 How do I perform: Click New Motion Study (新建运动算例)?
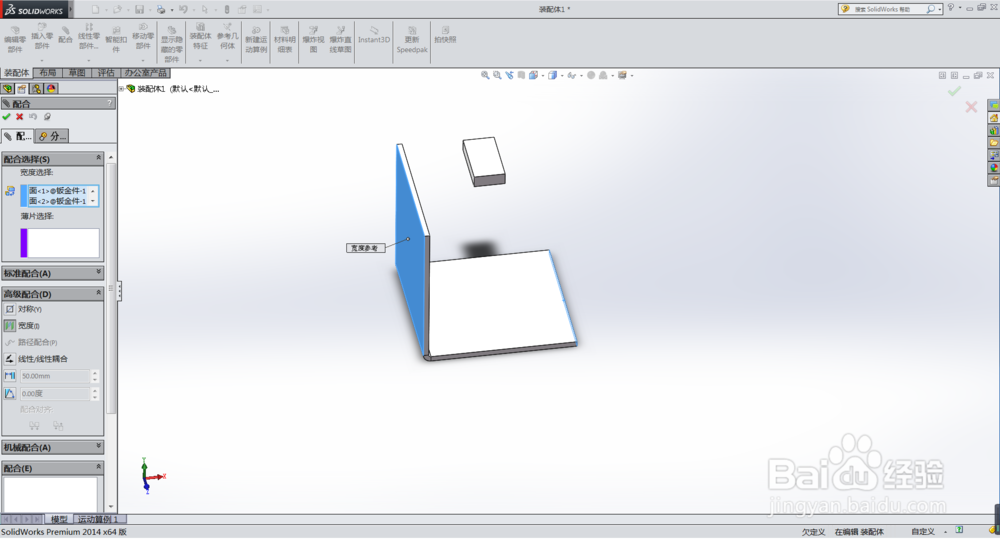256,40
